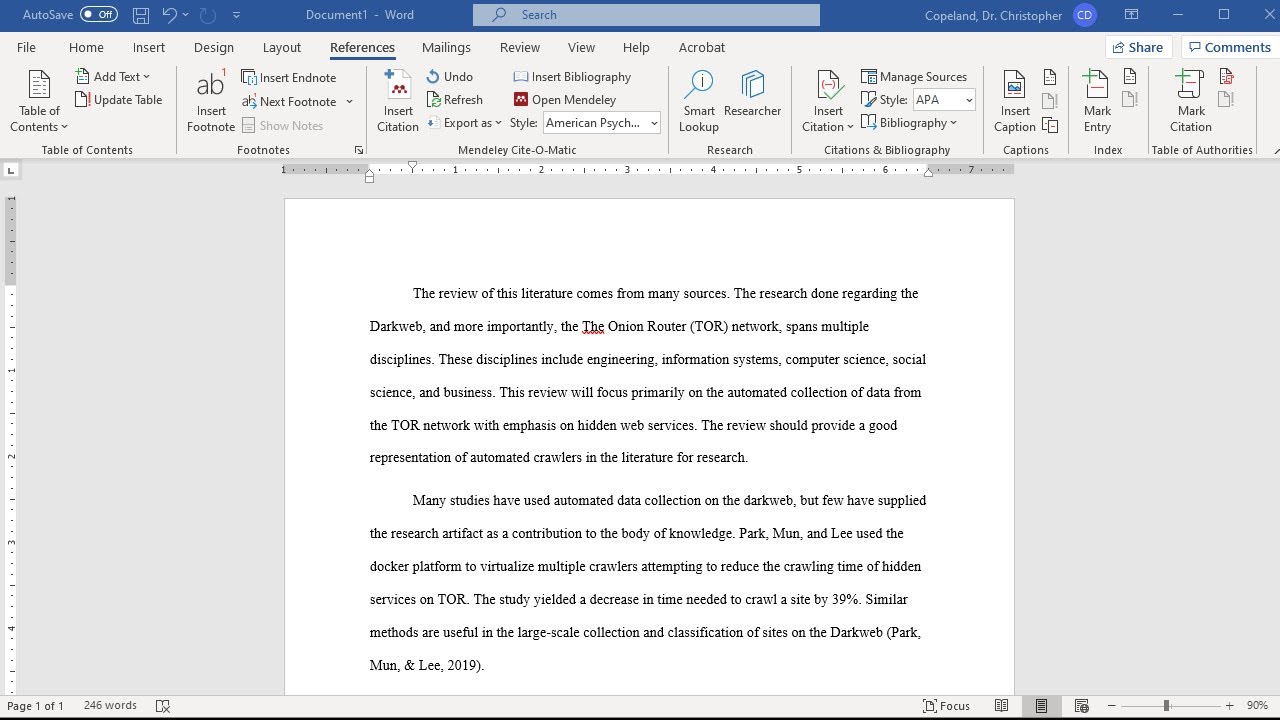Viewport: 1280px width, 720px height.
Task: Click the misspelled word "The" underlined red
Action: (593, 327)
